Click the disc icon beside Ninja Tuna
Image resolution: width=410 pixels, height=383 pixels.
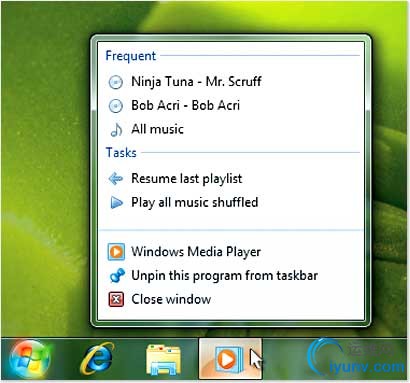[x=116, y=82]
